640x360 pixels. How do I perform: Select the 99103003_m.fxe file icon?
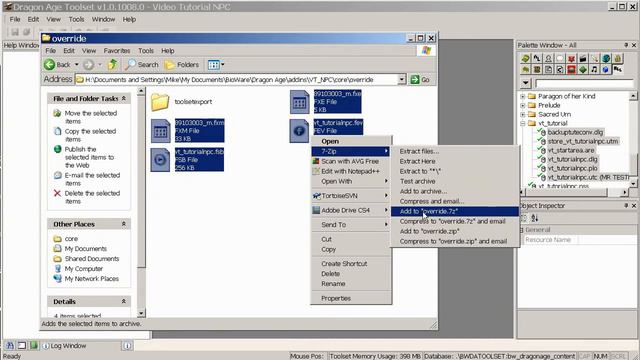coord(299,102)
